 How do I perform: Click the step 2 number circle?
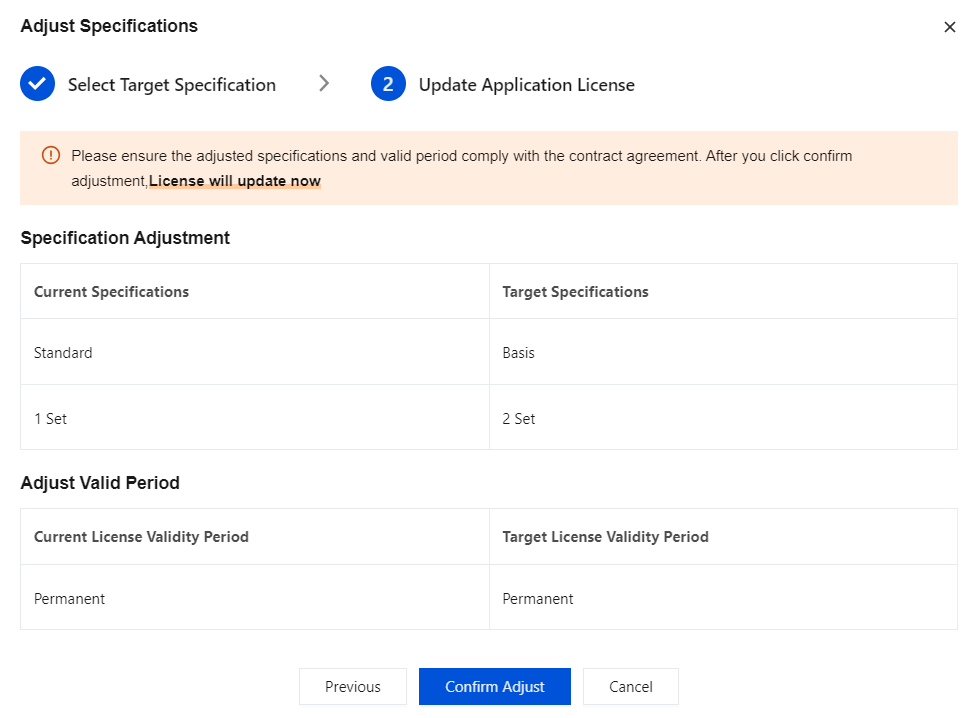coord(388,85)
